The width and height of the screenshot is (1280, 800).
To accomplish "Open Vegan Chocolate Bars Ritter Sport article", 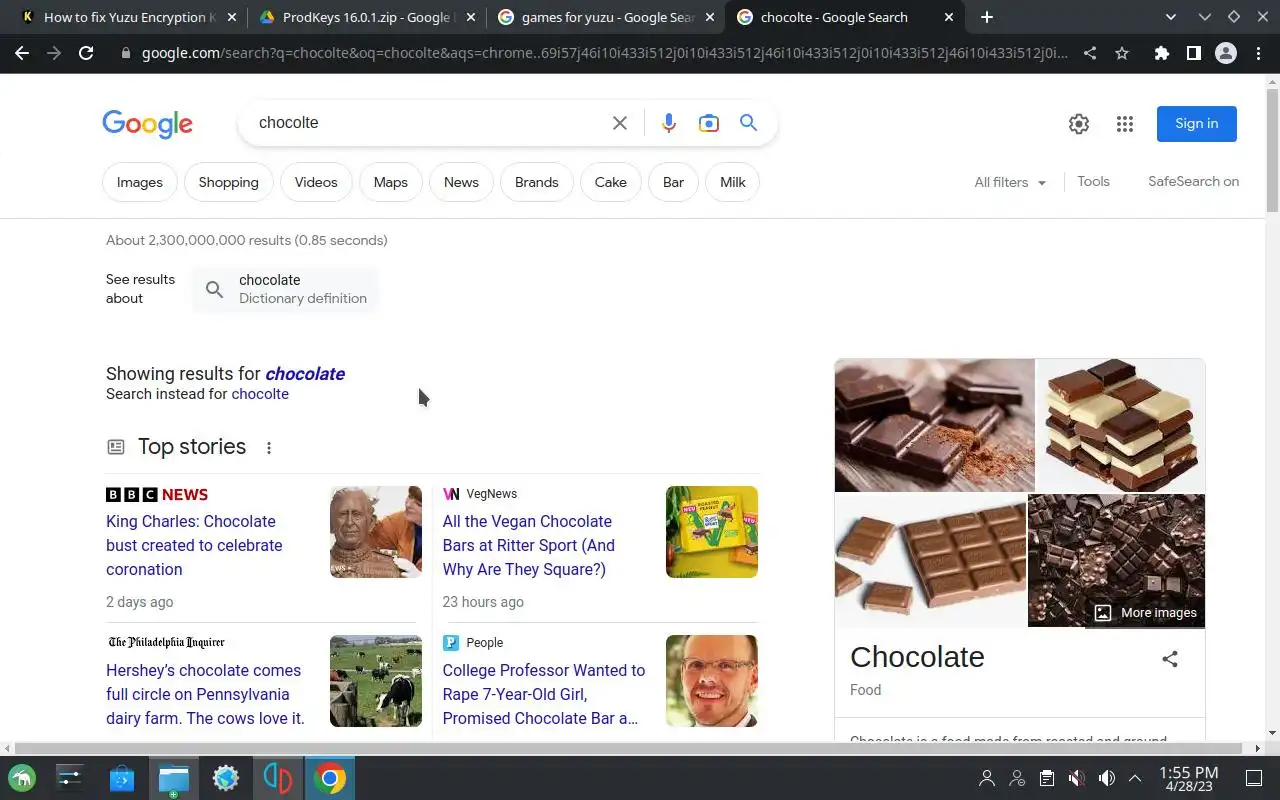I will [x=529, y=545].
